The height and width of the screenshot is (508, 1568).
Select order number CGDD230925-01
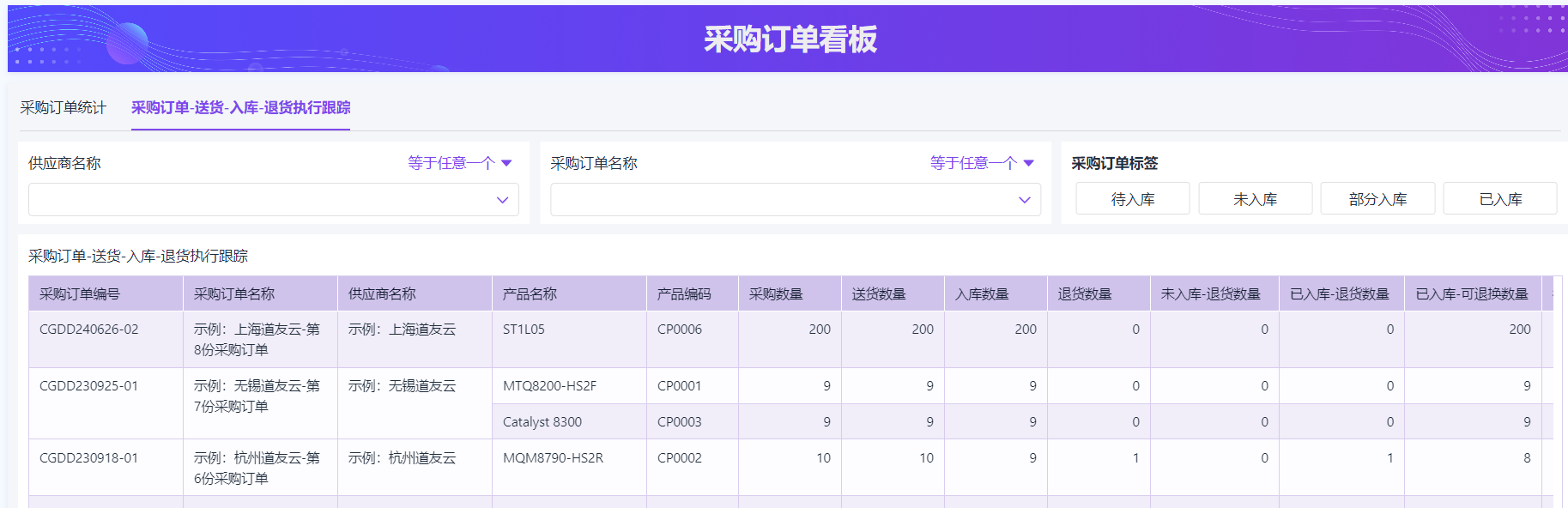tap(89, 386)
